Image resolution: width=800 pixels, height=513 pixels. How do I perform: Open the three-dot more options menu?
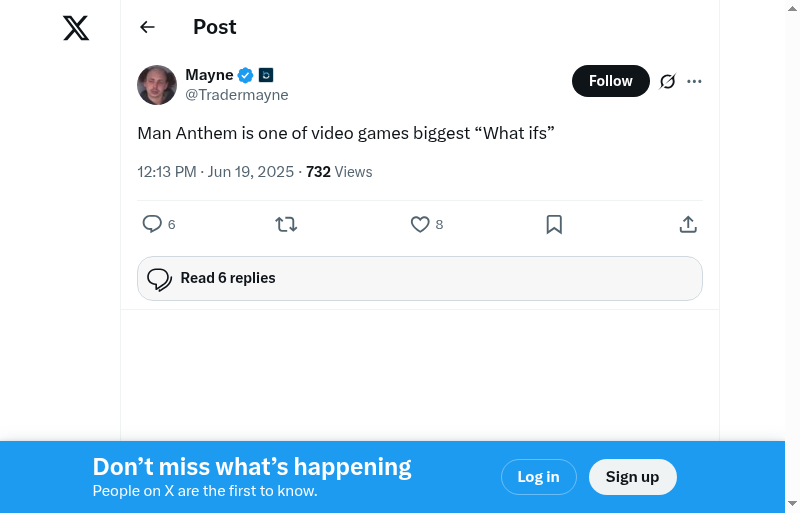[x=695, y=81]
